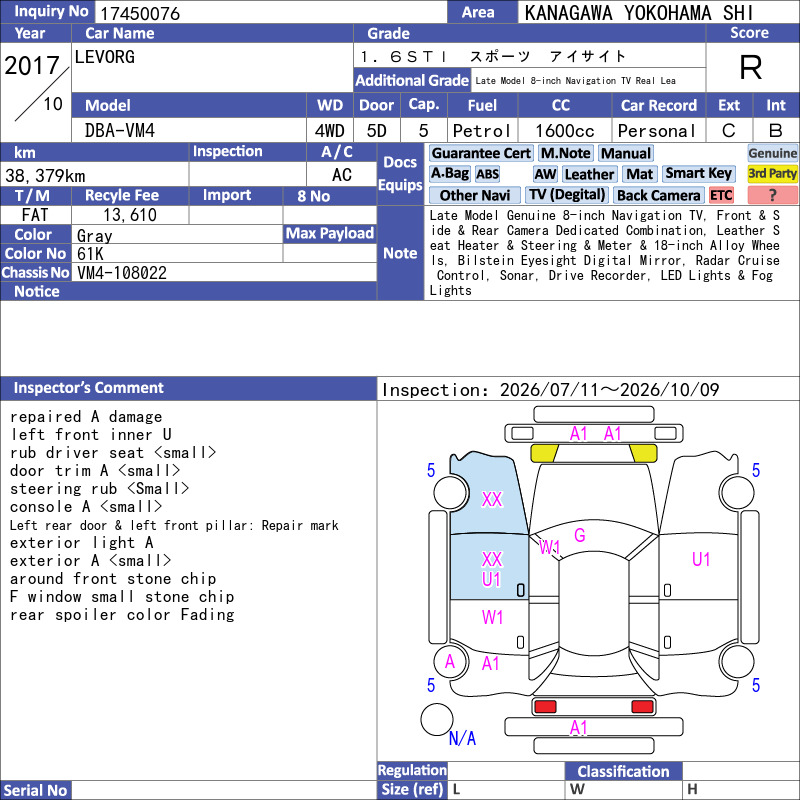This screenshot has height=800, width=800.
Task: Select rear-left wheel circle marked A
Action: (450, 662)
